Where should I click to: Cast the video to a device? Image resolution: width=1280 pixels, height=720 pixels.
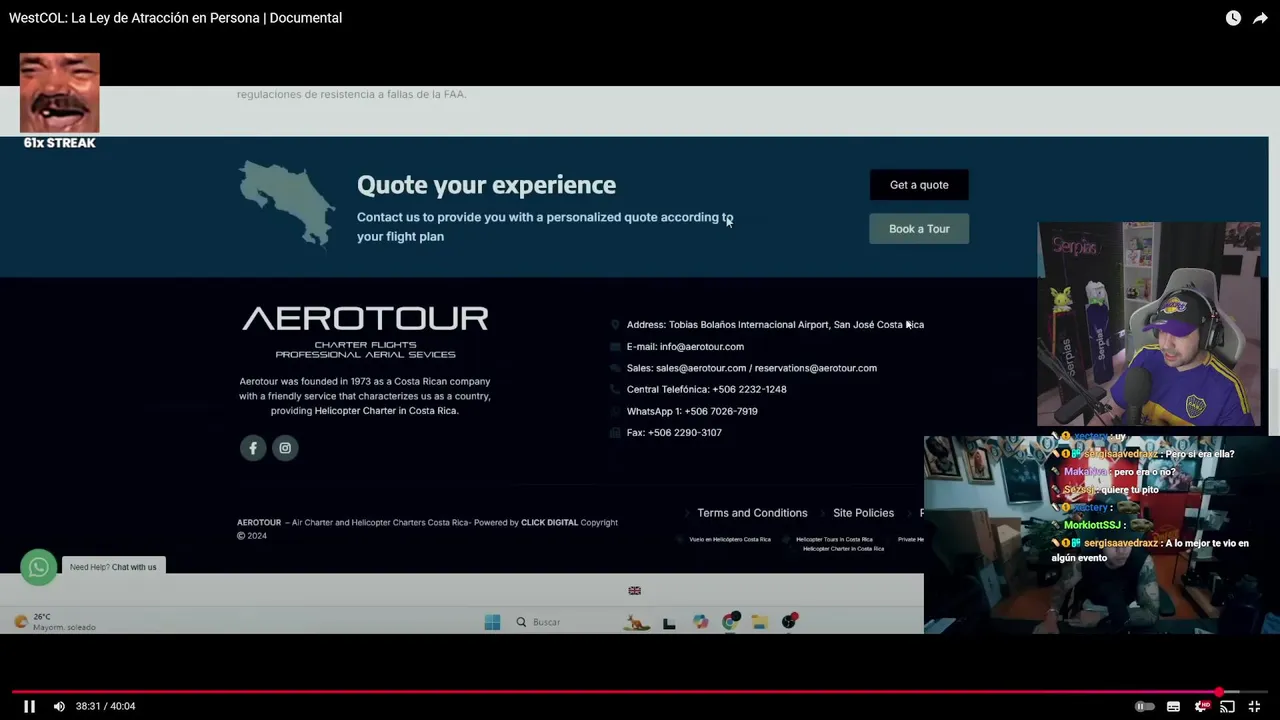point(1227,706)
